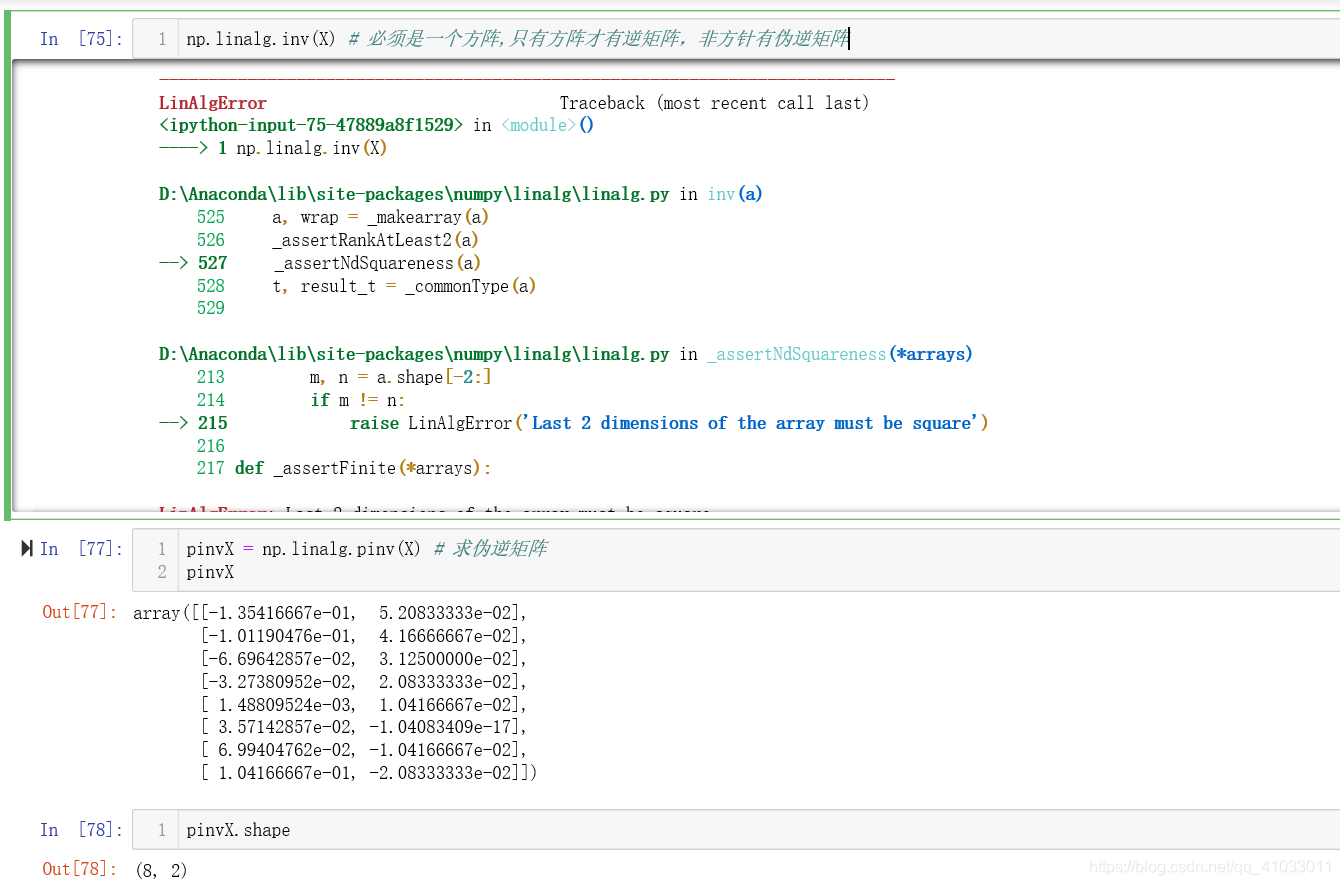Click the Out[77] output prompt
The height and width of the screenshot is (885, 1340).
click(80, 612)
